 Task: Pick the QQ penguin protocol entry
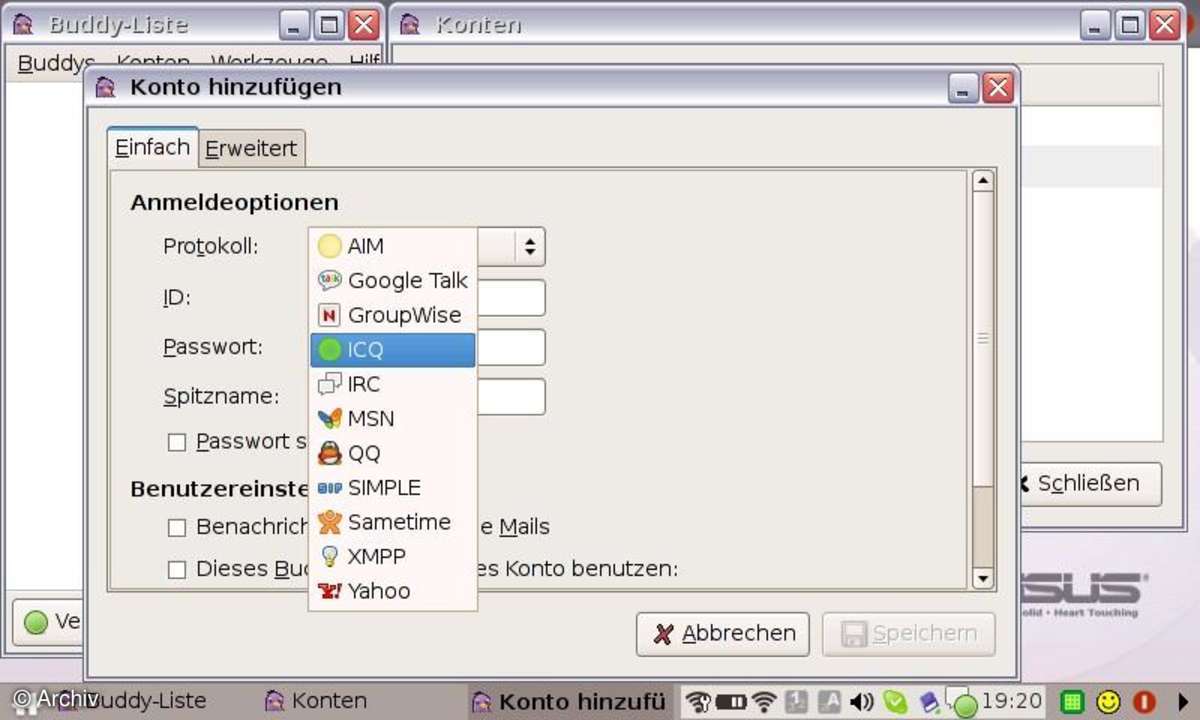[x=392, y=453]
